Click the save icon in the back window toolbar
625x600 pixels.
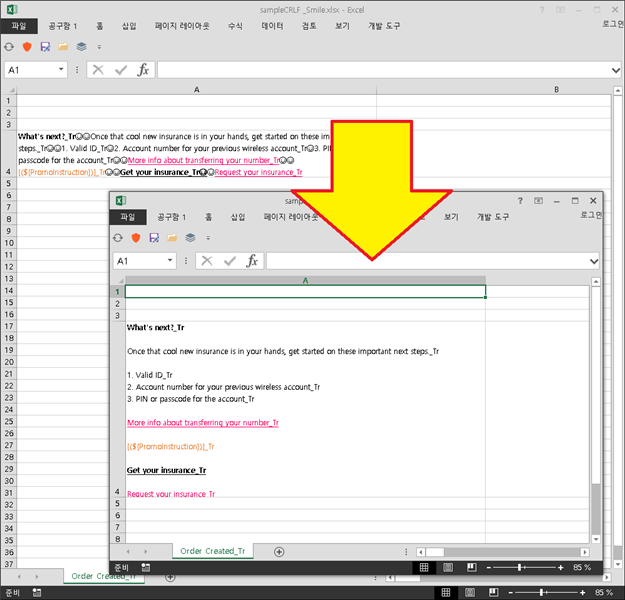(x=45, y=47)
